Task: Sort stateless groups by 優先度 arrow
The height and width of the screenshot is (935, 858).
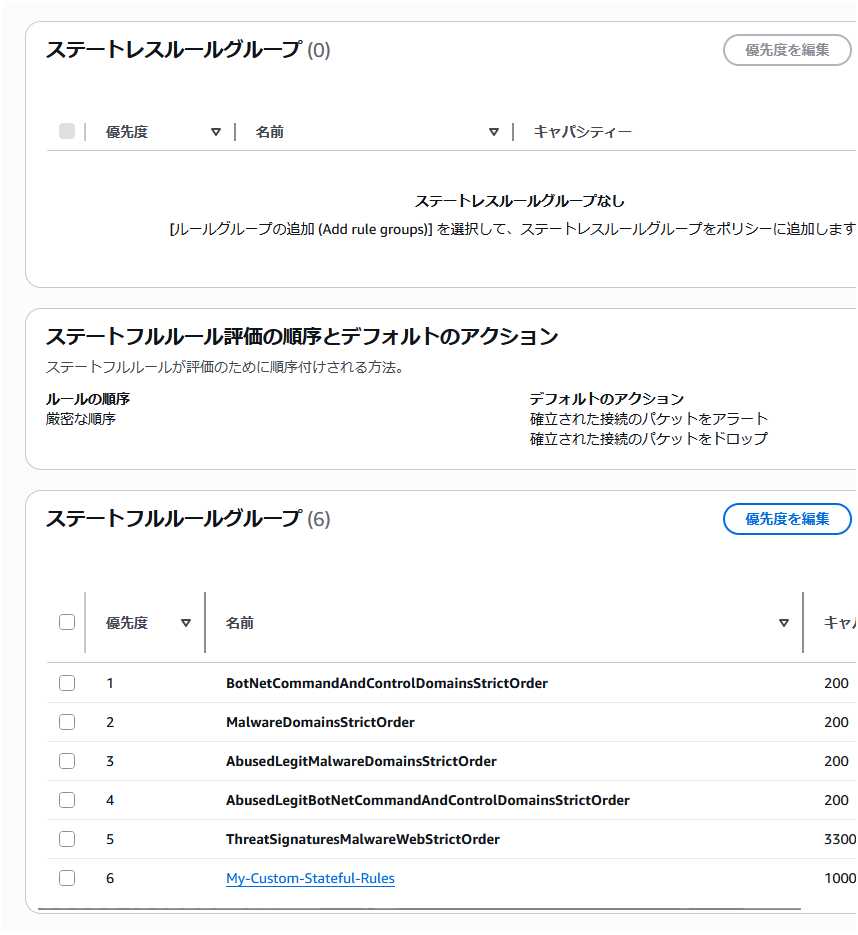Action: point(216,132)
